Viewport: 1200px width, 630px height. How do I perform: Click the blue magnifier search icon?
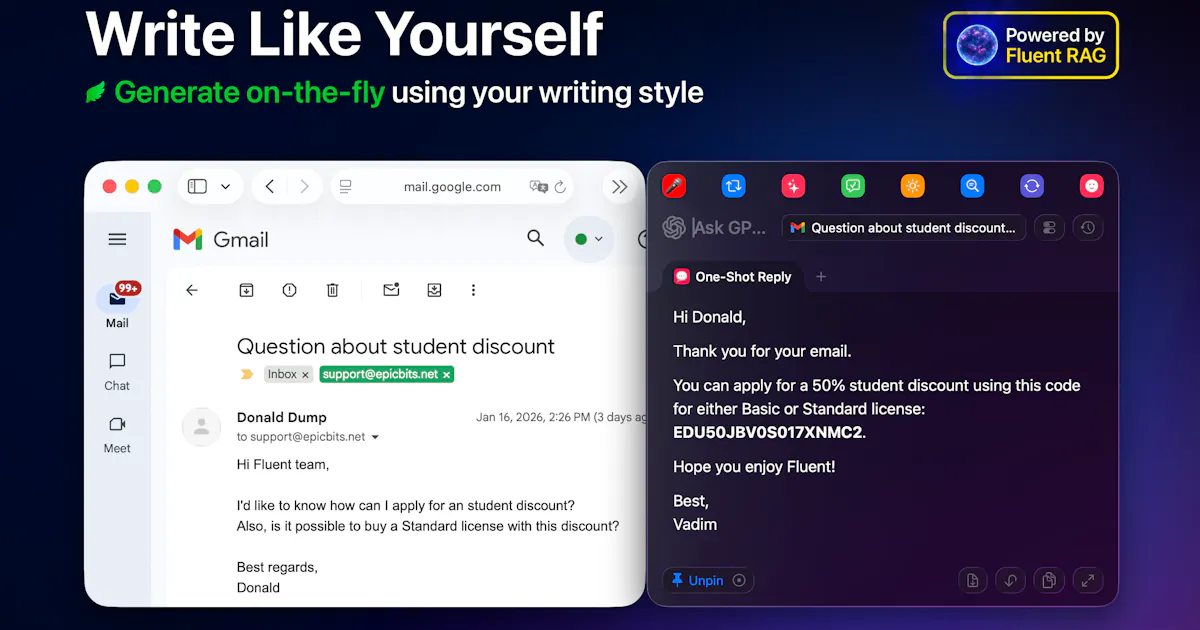tap(972, 186)
